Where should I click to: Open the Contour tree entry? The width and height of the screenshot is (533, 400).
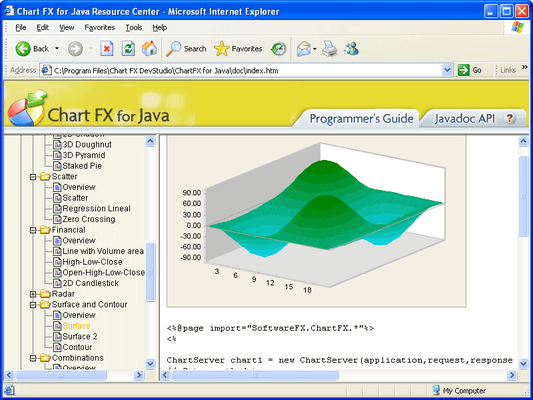coord(77,347)
